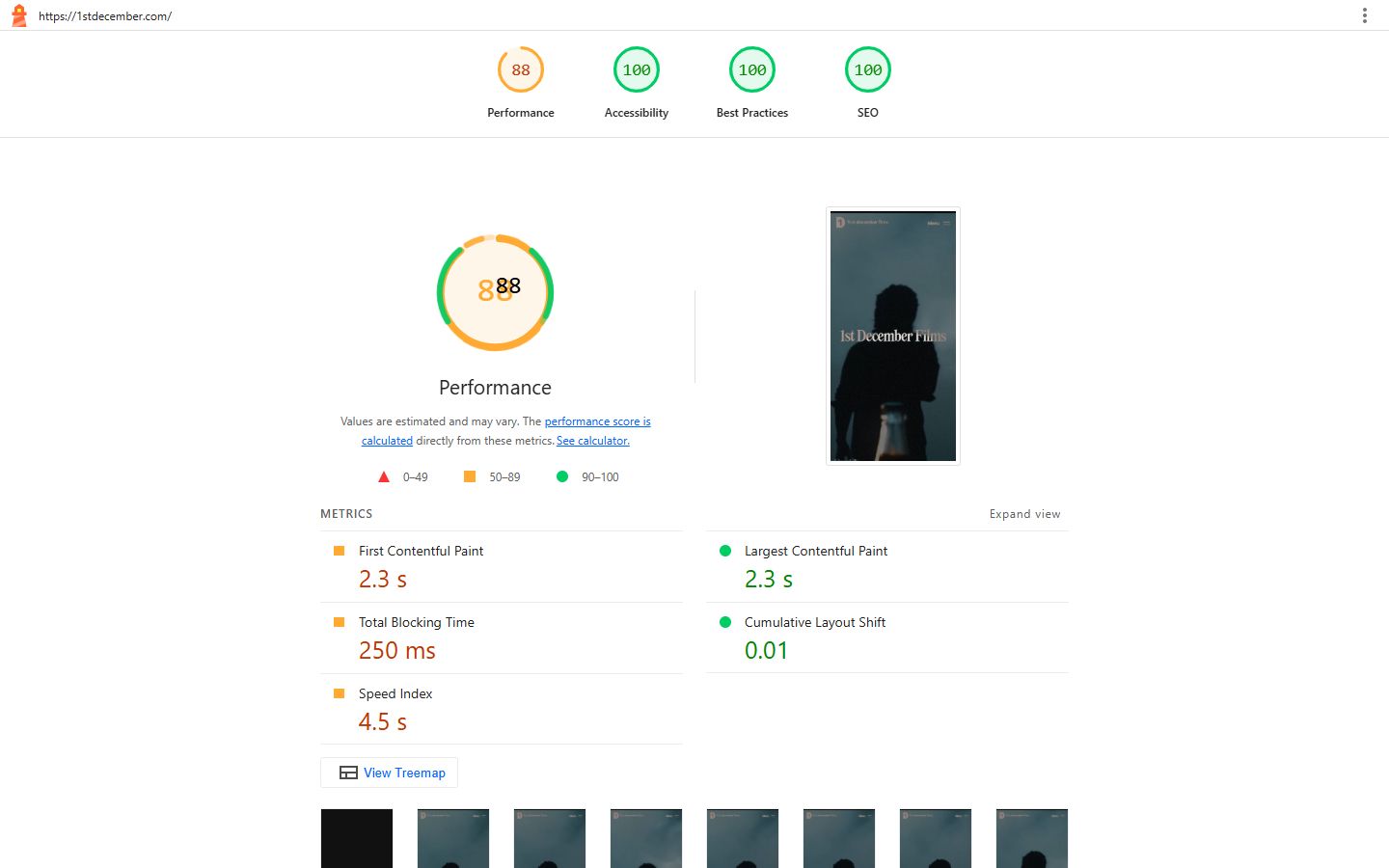
Task: Click the 4.5 s Speed Index value
Action: click(383, 722)
